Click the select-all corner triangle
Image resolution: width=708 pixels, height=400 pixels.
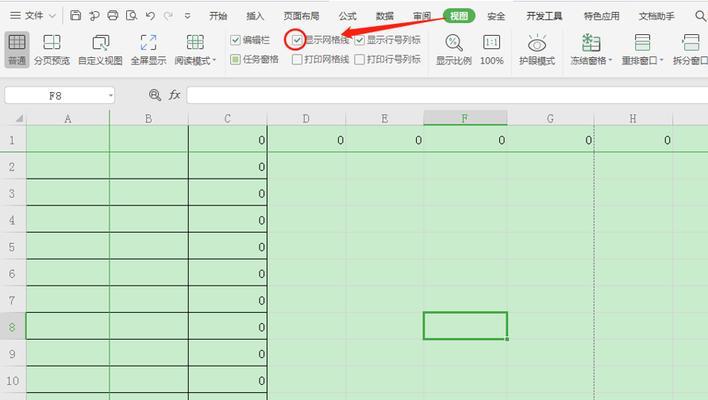[x=19, y=119]
